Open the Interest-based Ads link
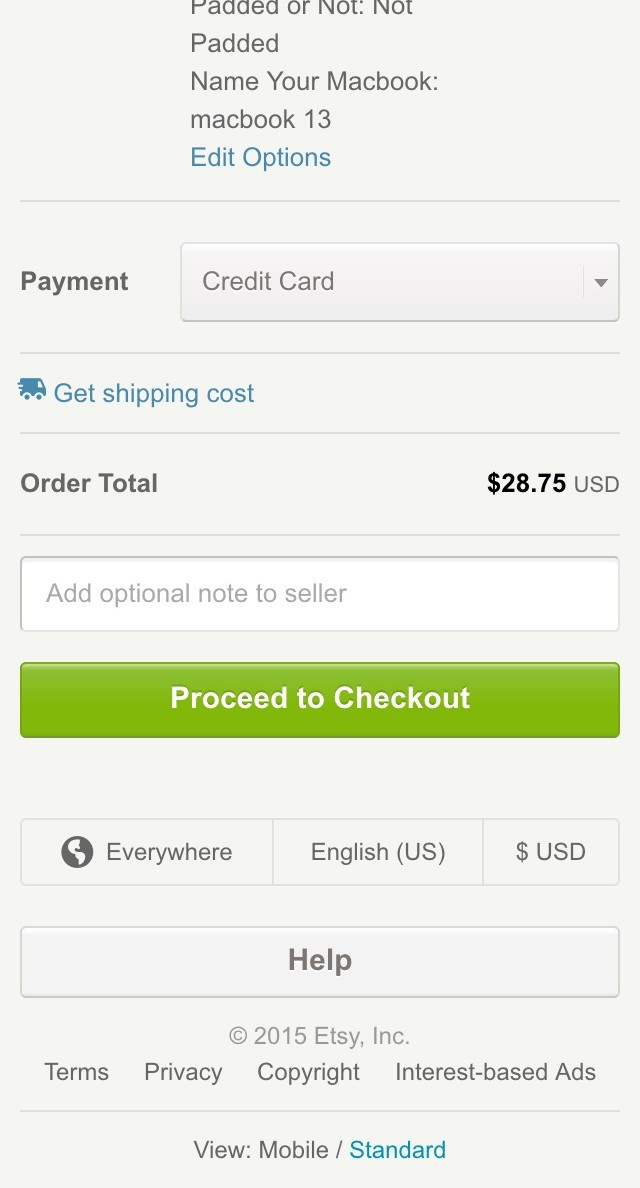The image size is (640, 1188). point(495,1072)
